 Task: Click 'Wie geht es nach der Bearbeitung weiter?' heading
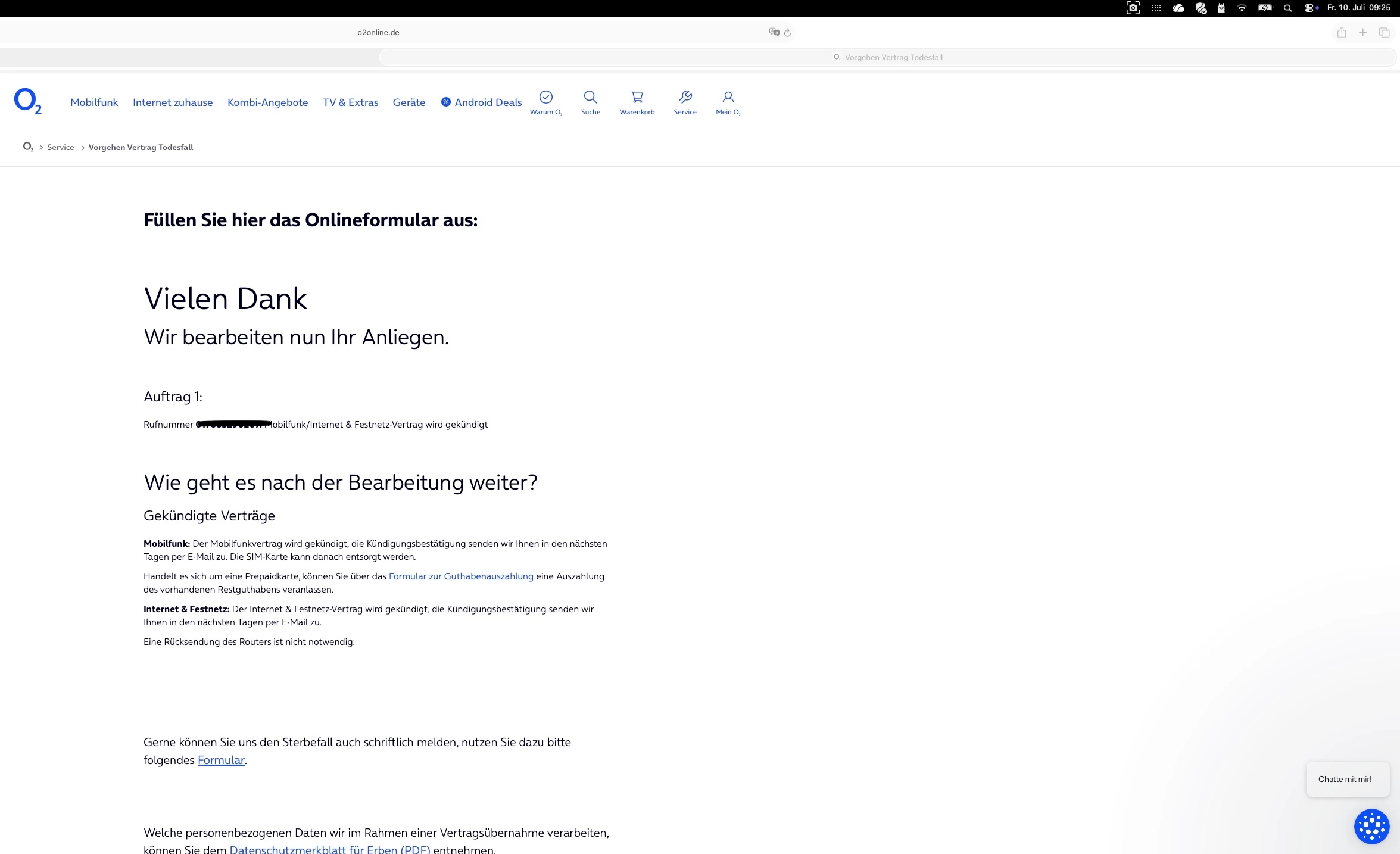click(341, 482)
